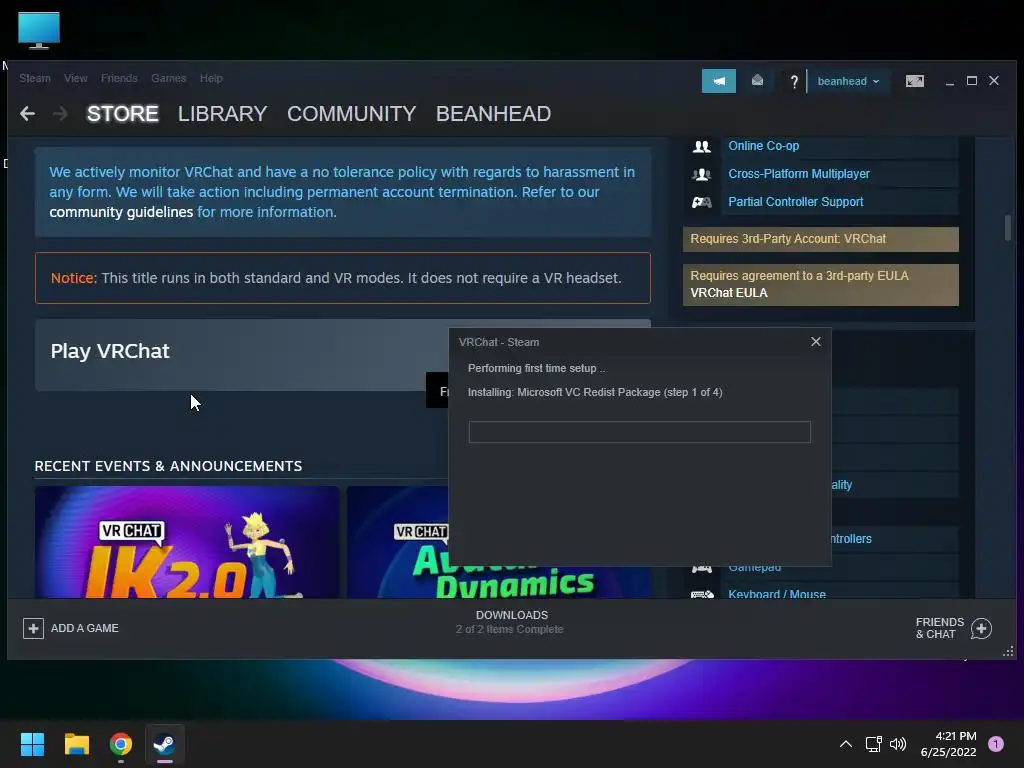Click the Online Co-op link

(763, 146)
